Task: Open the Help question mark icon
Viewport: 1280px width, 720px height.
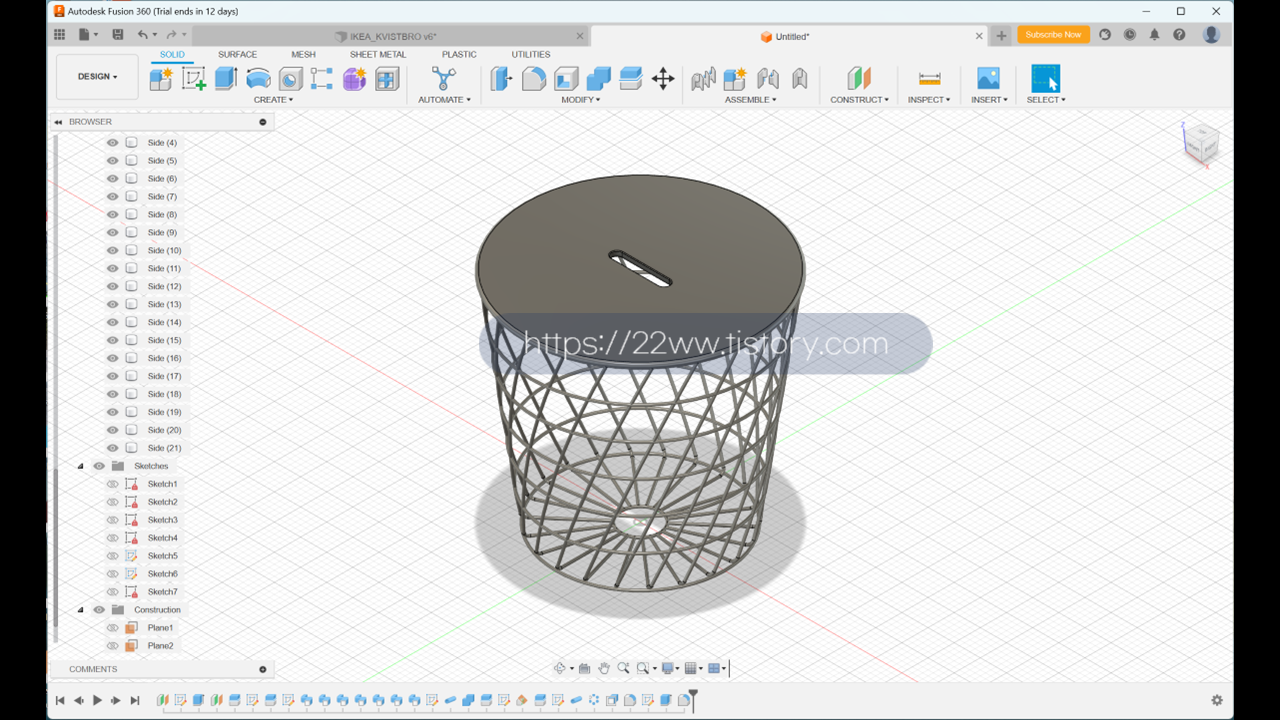Action: 1179,35
